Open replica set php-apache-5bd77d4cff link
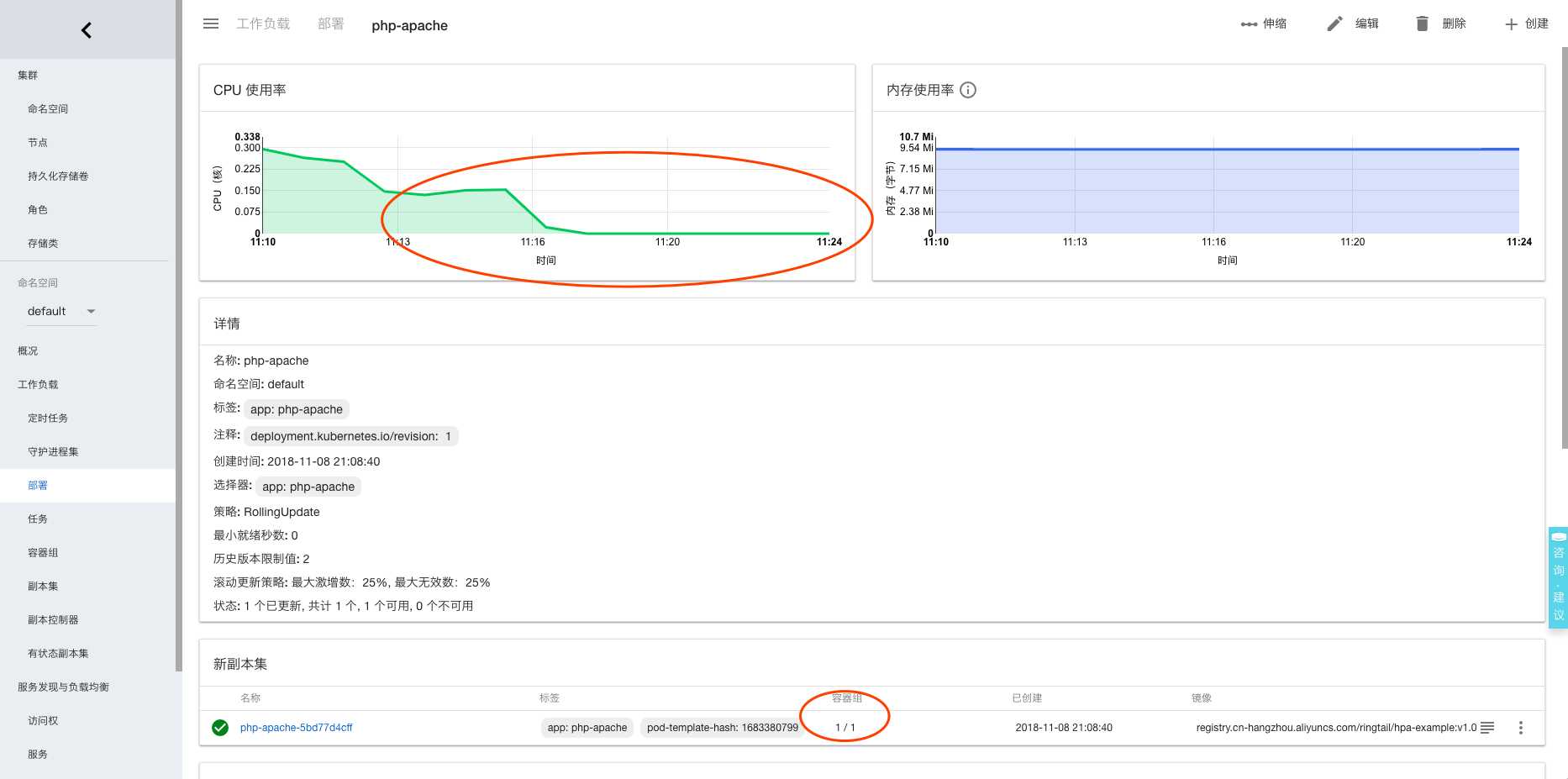 click(297, 728)
